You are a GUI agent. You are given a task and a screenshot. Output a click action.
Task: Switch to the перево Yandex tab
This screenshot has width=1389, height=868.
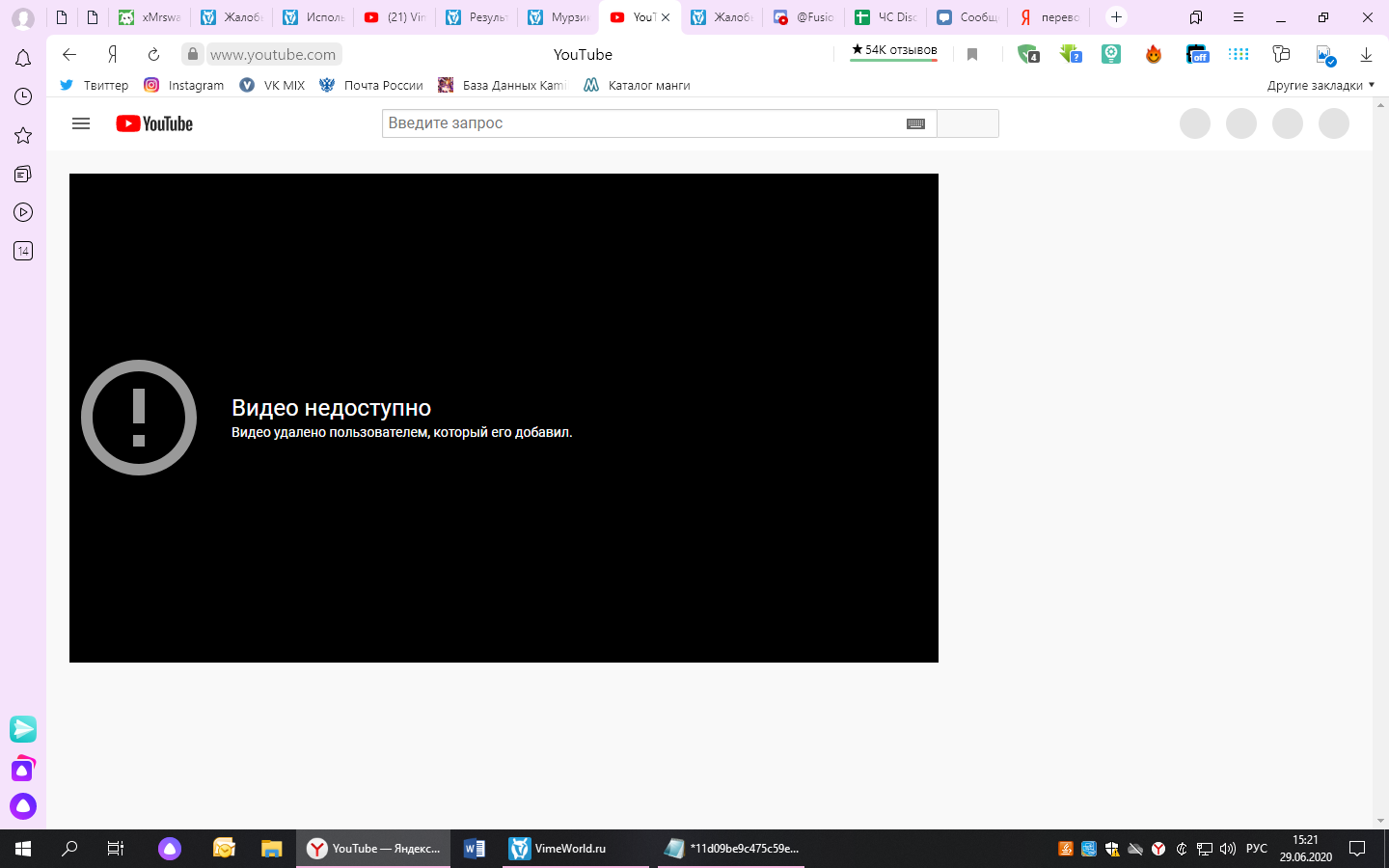coord(1049,17)
